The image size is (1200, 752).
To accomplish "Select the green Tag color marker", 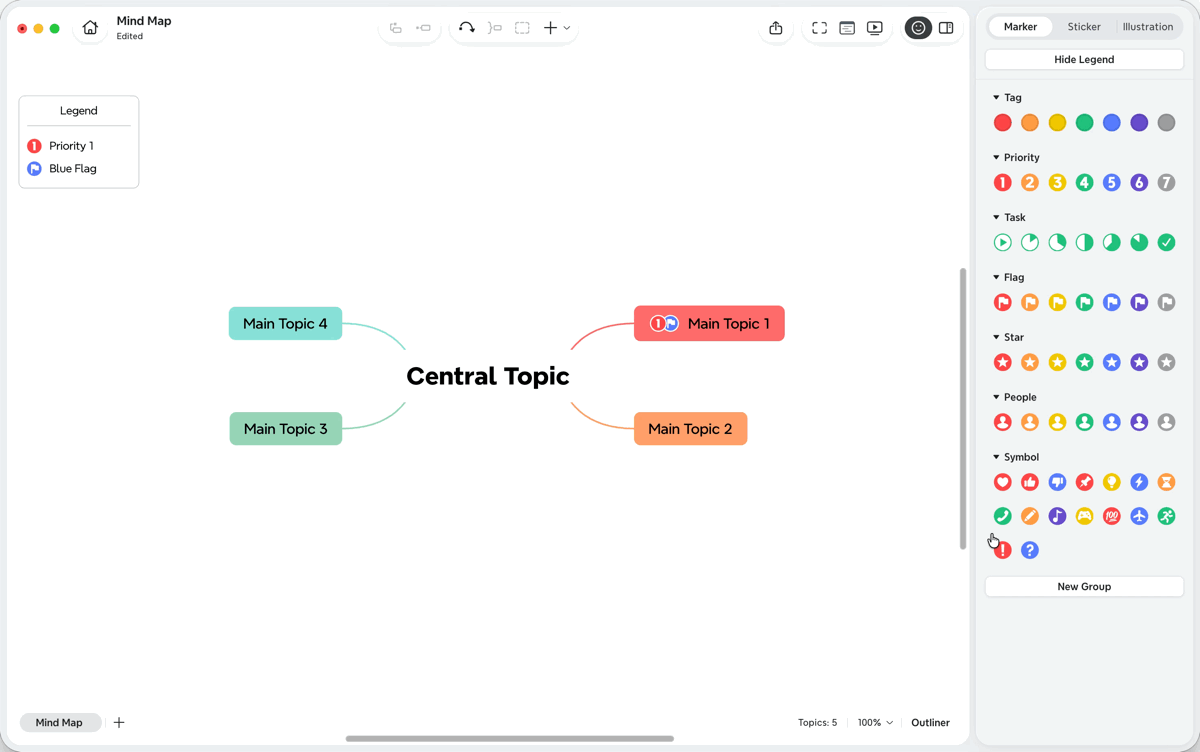I will [x=1084, y=122].
